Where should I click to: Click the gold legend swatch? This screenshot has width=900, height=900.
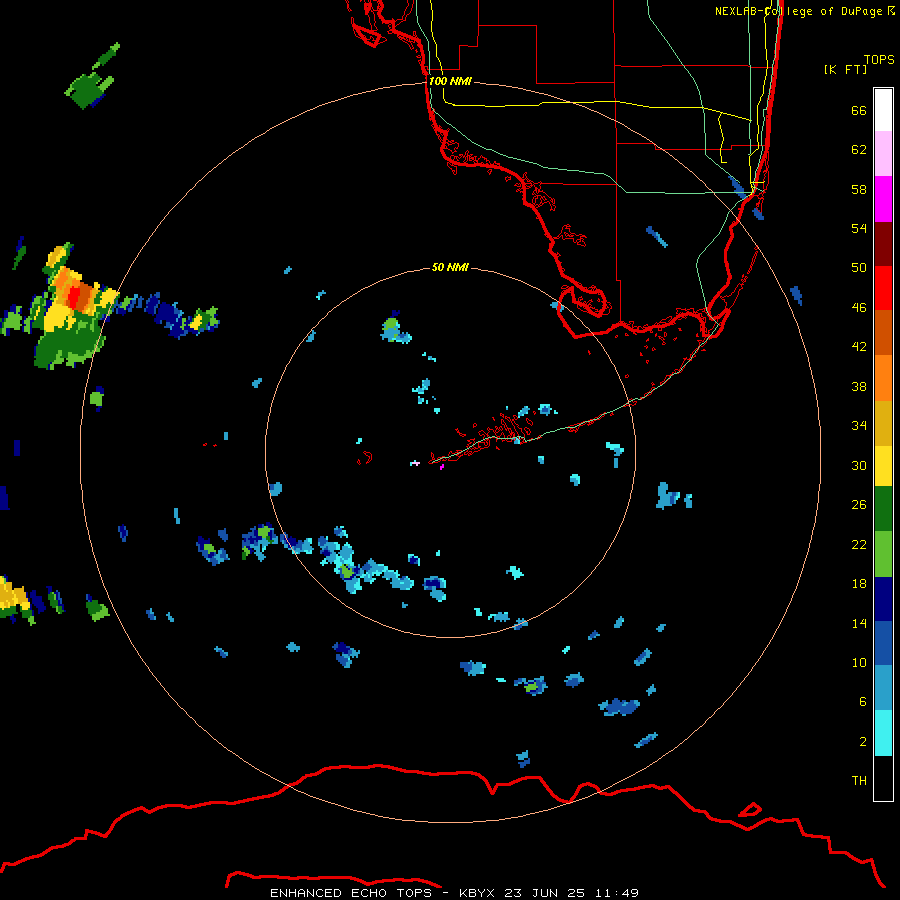point(883,423)
